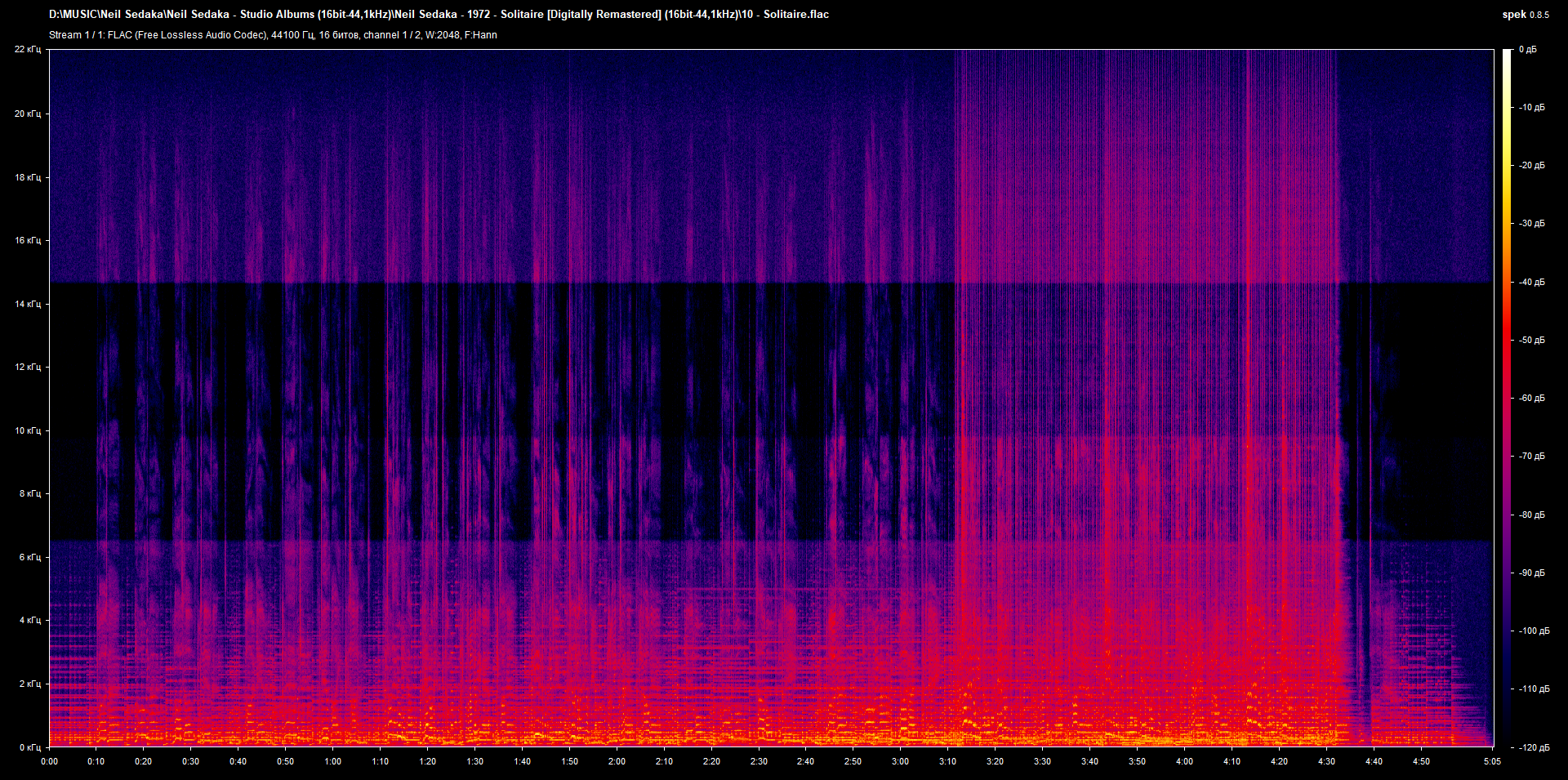The height and width of the screenshot is (780, 1568).
Task: Click the 2:30 time axis label
Action: tap(759, 761)
